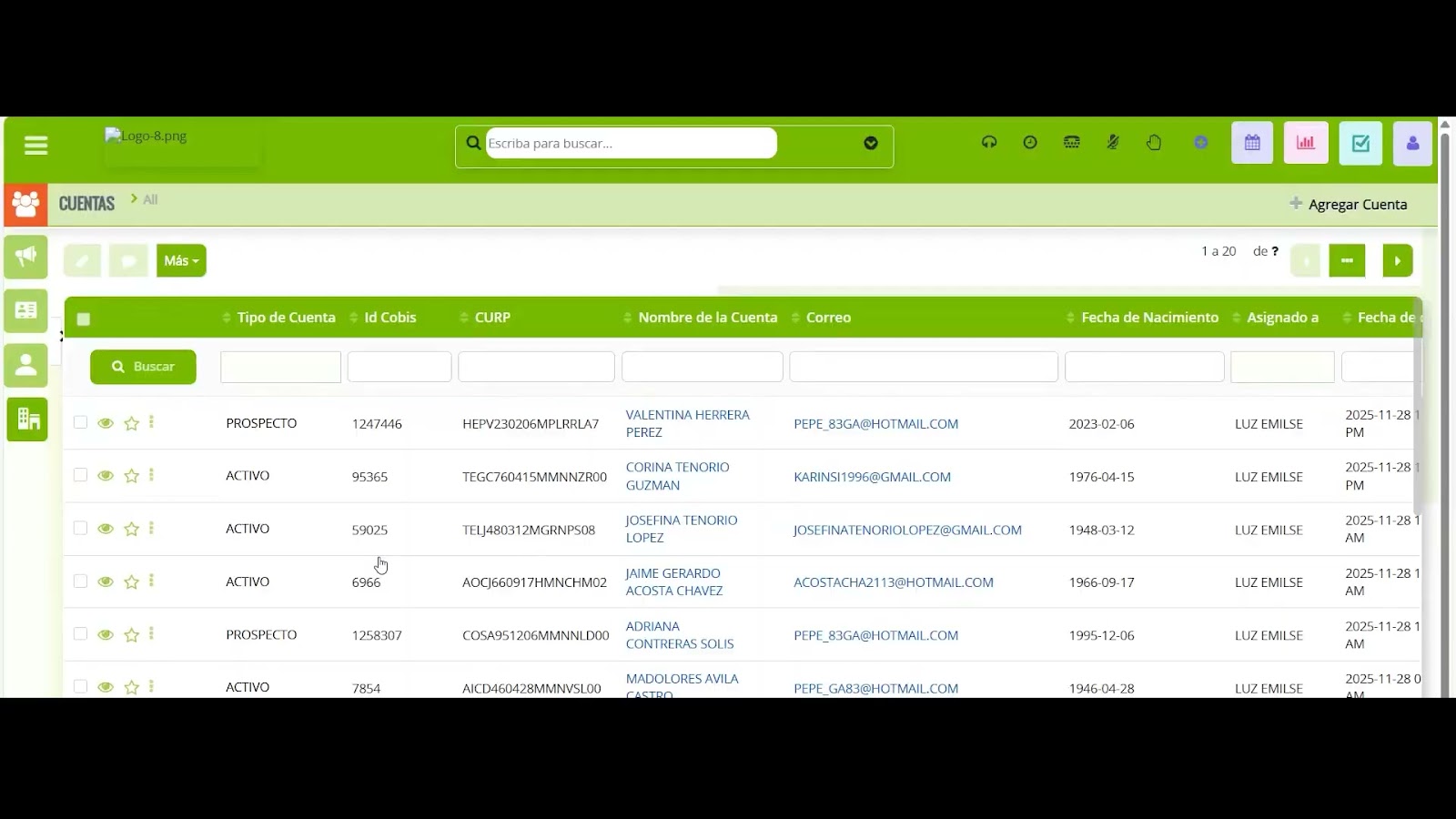Open the headset call center icon
1456x819 pixels.
[x=989, y=143]
